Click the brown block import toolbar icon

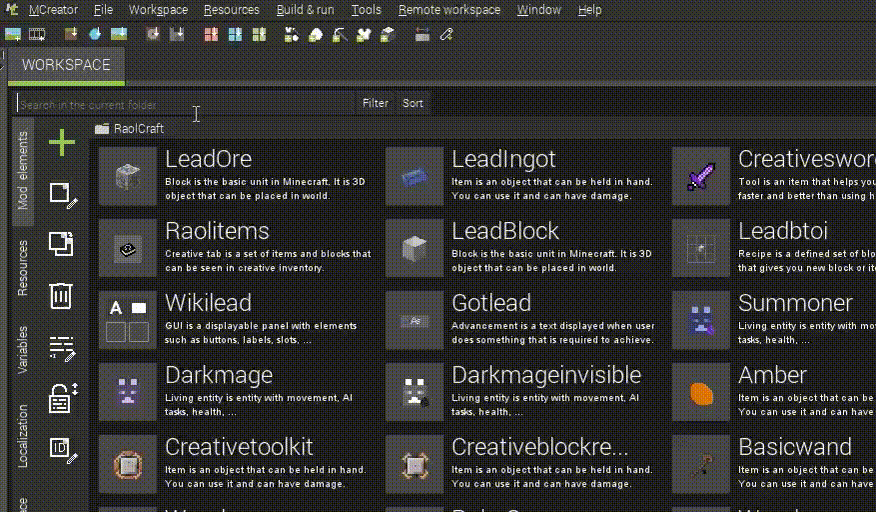[x=71, y=35]
